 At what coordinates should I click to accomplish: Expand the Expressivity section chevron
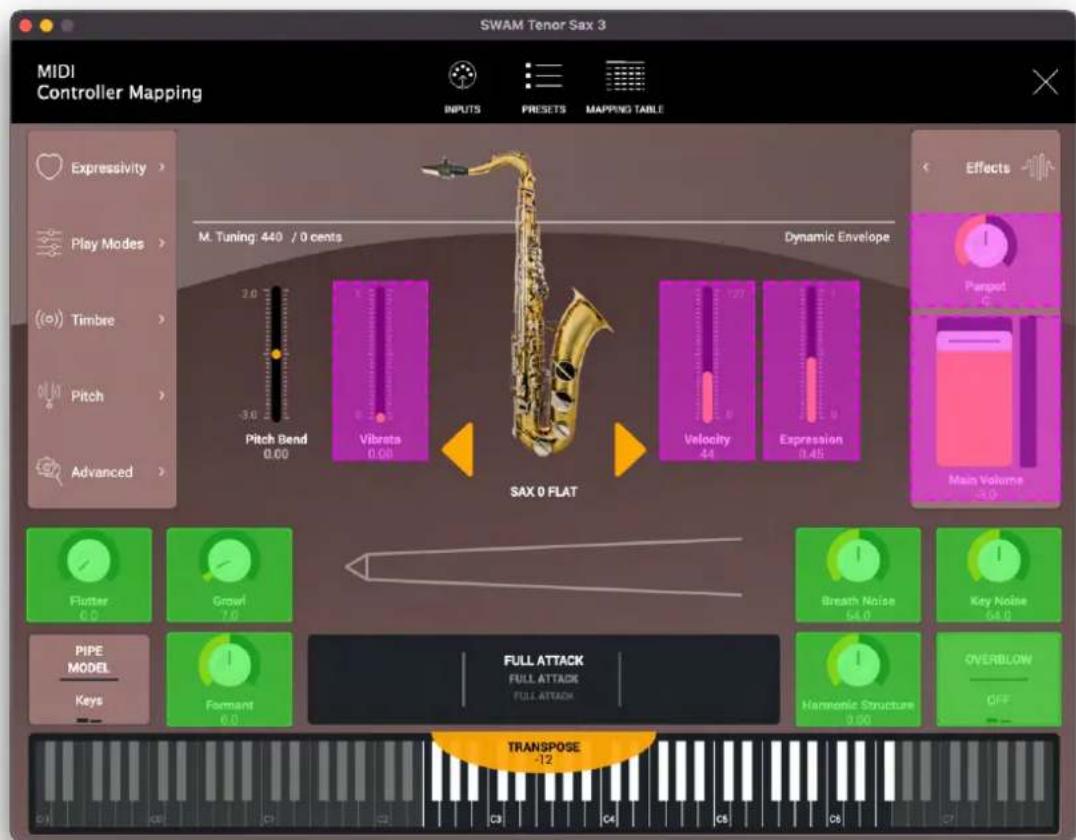pos(162,167)
